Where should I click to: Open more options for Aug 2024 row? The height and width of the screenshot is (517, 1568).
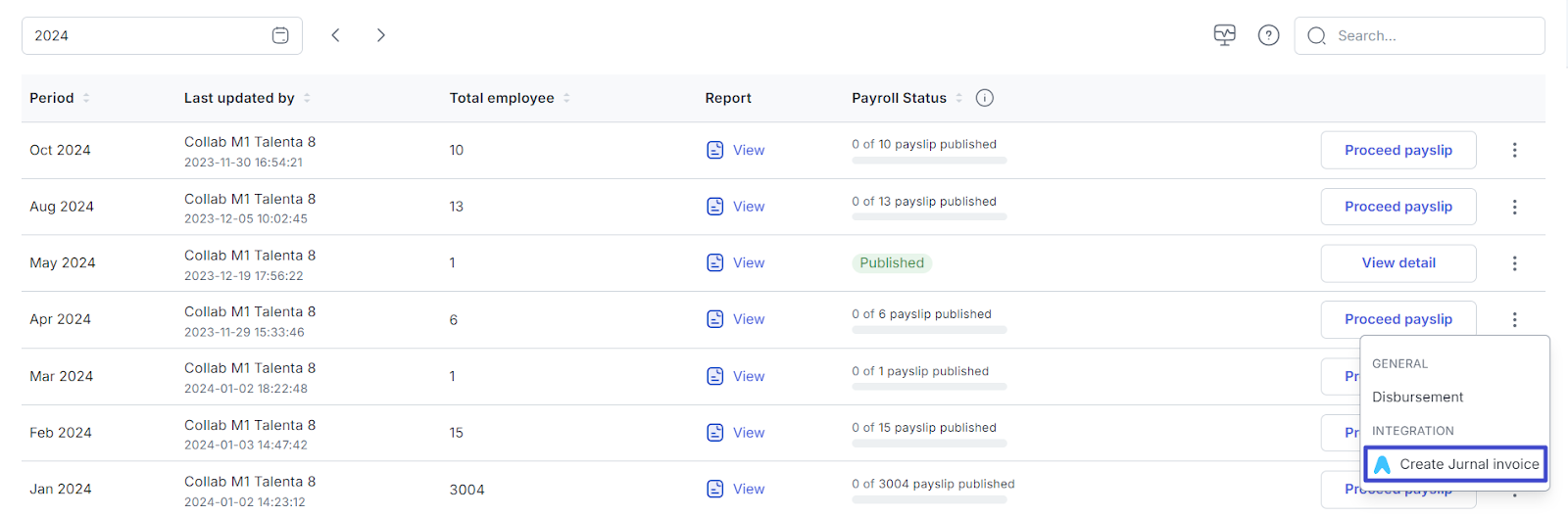coord(1514,207)
